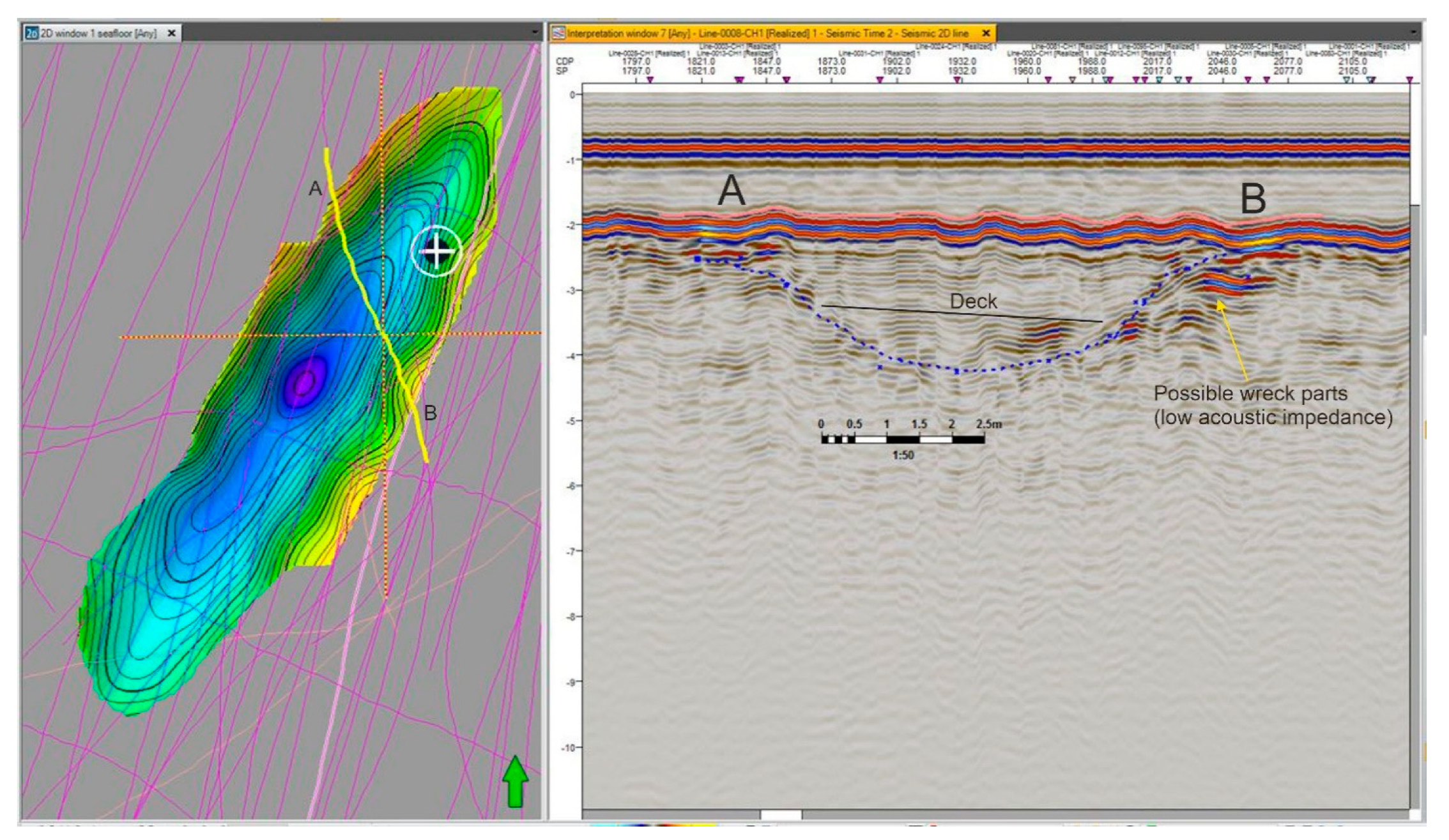Select the Interpretation window 7 Line-0008-CH1 tab

767,33
